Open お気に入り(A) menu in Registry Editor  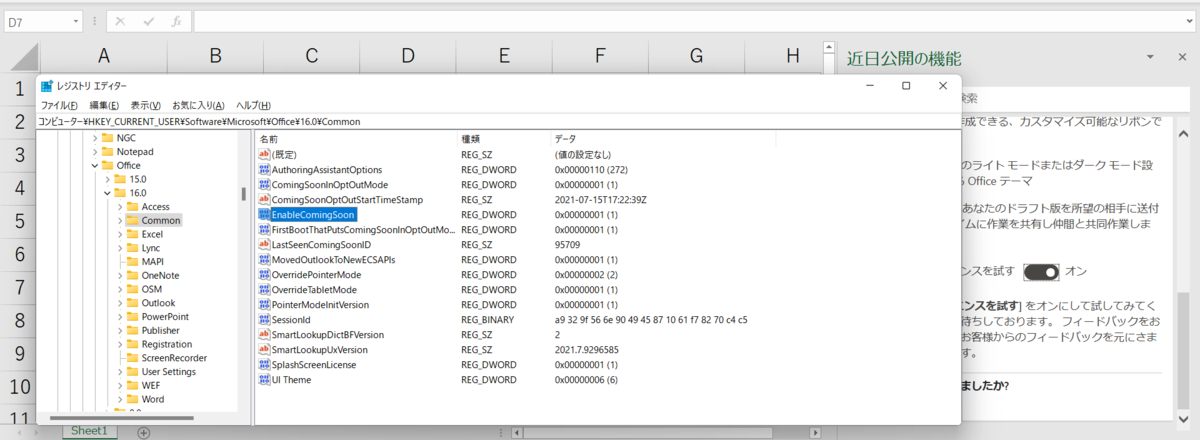point(198,105)
